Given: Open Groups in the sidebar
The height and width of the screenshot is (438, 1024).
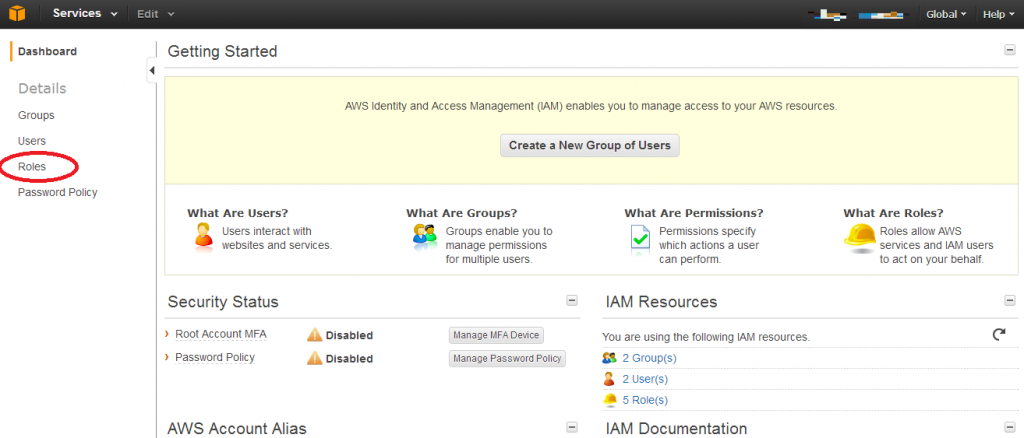Looking at the screenshot, I should (x=36, y=116).
